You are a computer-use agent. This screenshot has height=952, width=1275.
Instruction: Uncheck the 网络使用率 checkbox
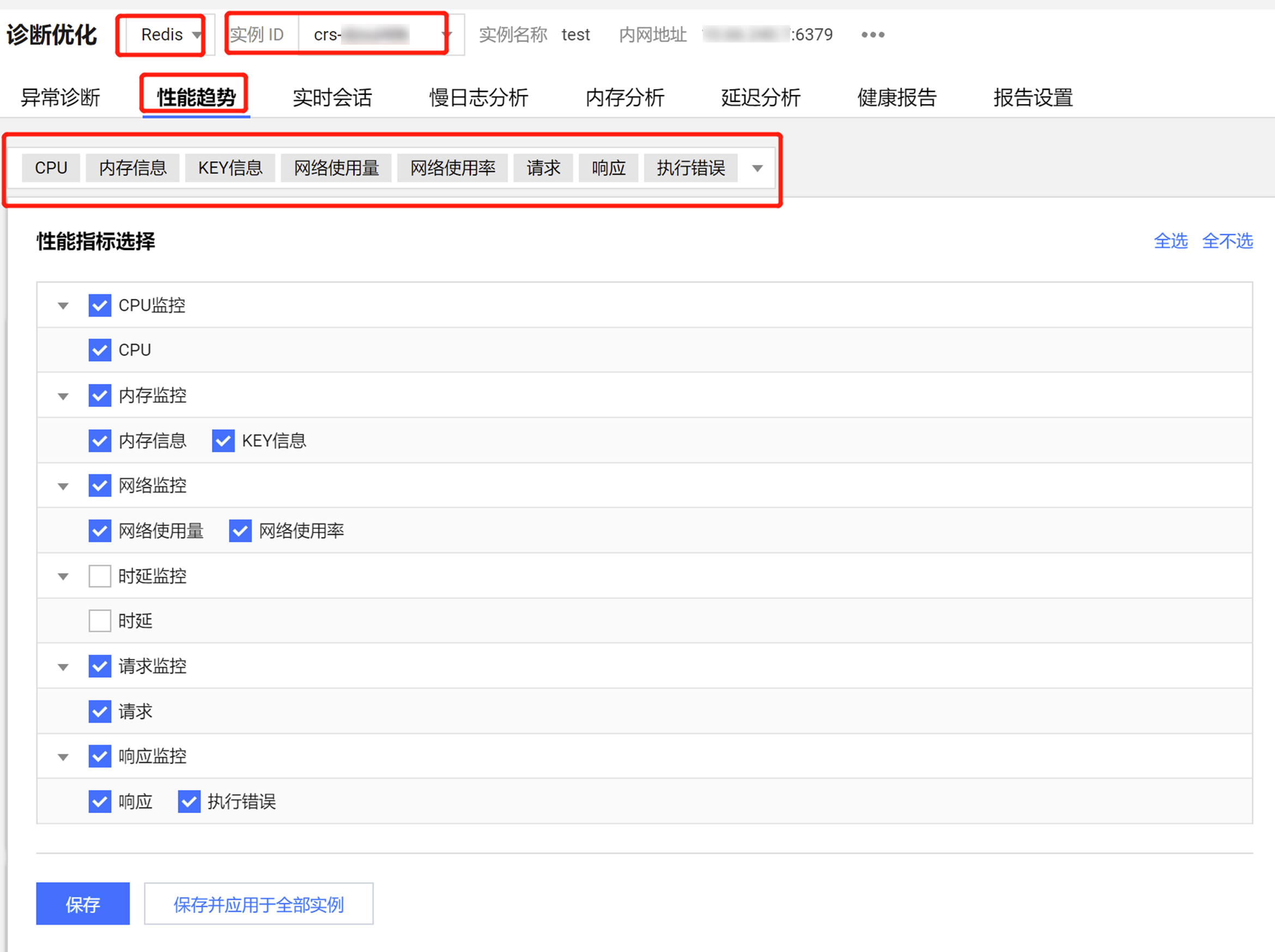tap(240, 531)
